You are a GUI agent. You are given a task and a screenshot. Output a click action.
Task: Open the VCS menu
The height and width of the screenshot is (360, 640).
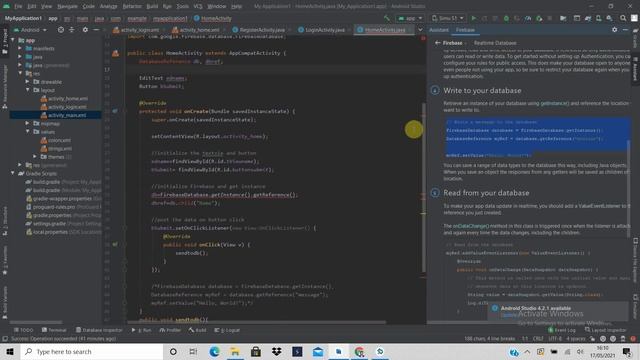(x=198, y=6)
